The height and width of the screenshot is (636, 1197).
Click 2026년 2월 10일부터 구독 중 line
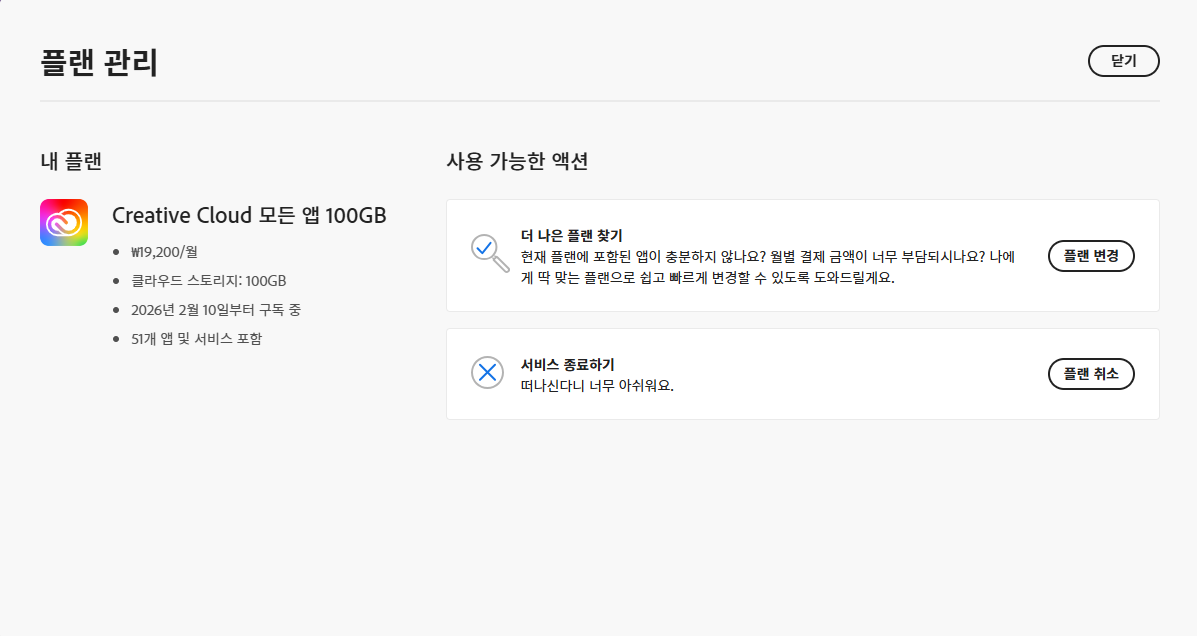point(216,310)
